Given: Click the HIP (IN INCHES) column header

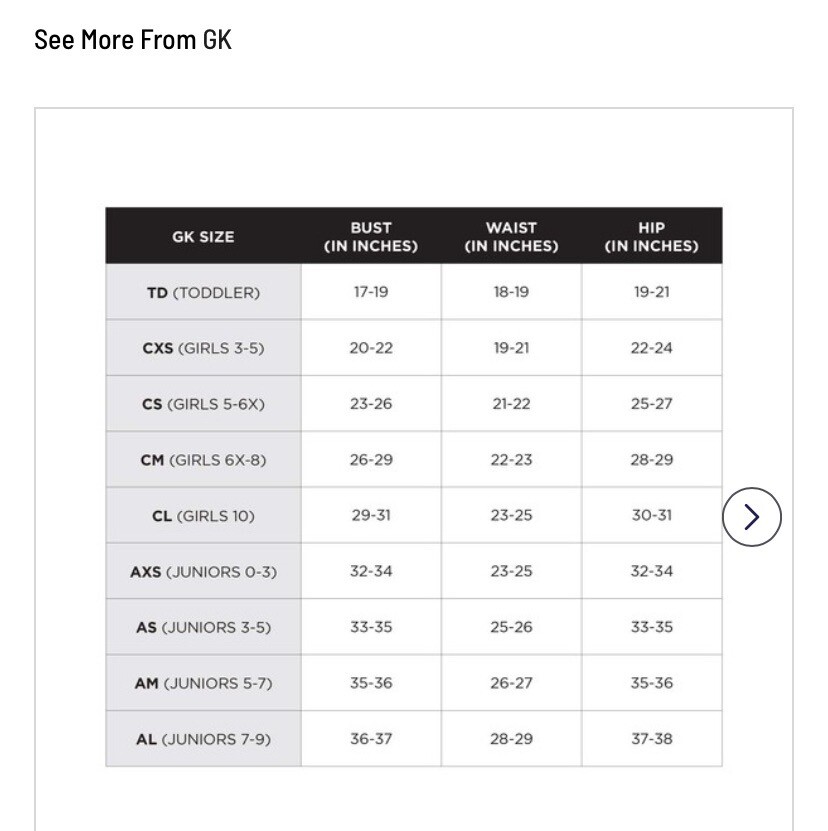Looking at the screenshot, I should click(651, 237).
